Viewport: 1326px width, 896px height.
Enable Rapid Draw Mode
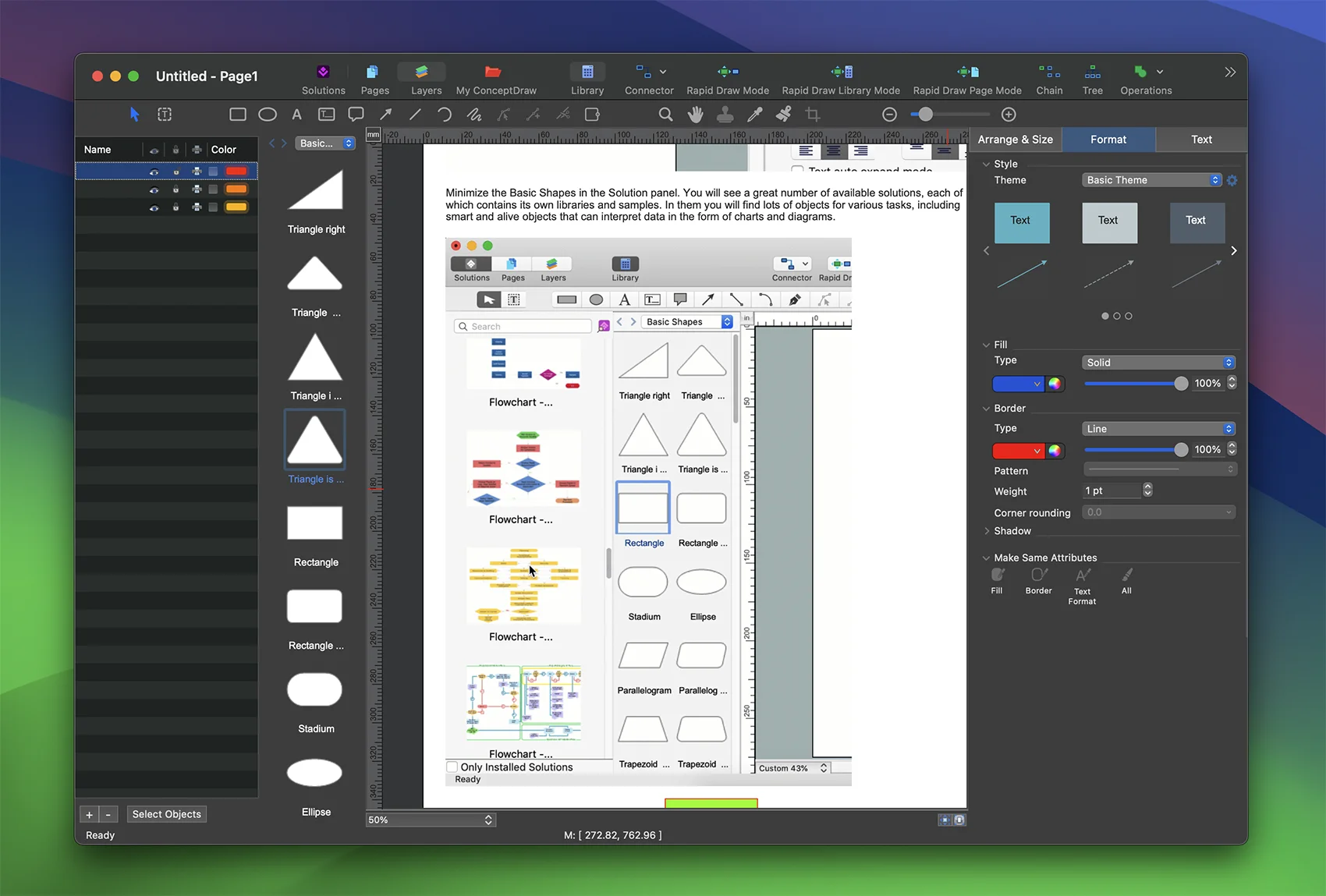728,80
